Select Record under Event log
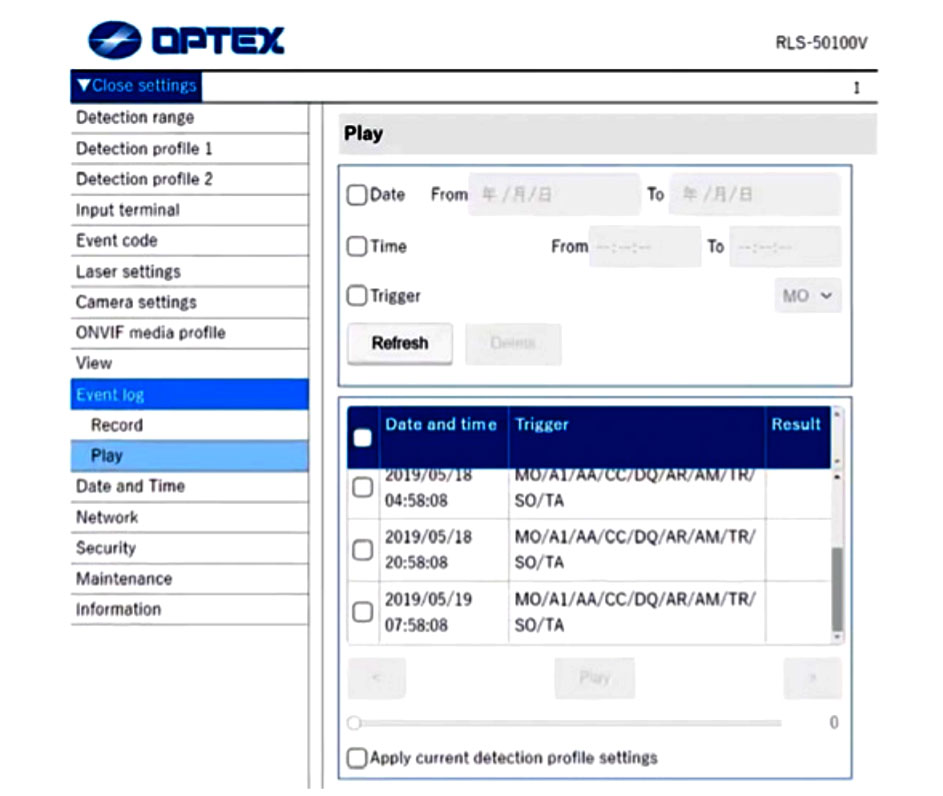 [x=117, y=425]
